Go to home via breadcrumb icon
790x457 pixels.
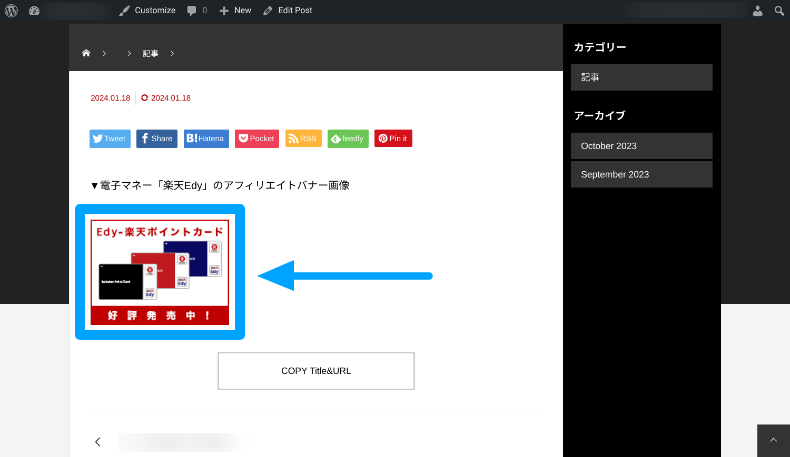point(86,53)
